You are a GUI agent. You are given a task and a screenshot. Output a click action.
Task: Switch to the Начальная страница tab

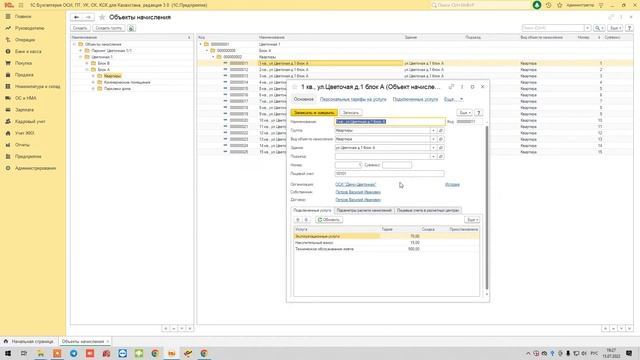click(x=29, y=341)
